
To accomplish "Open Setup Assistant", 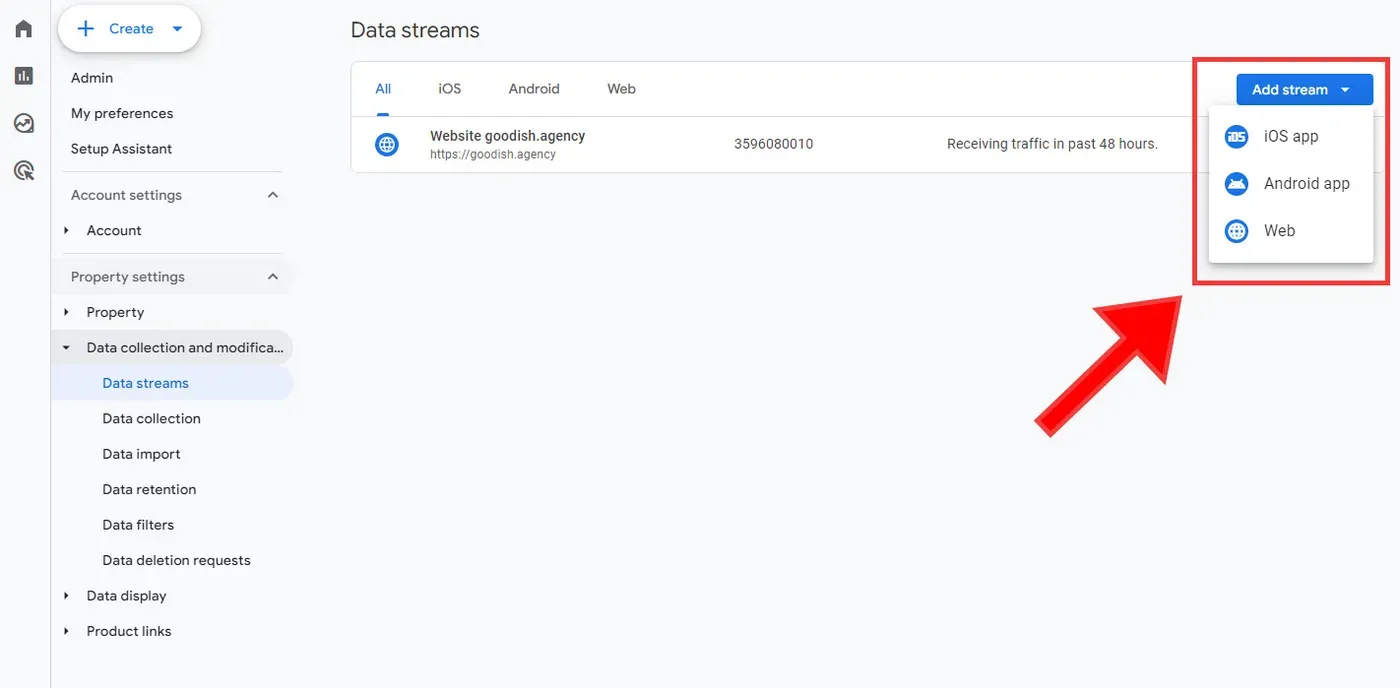I will pos(121,149).
